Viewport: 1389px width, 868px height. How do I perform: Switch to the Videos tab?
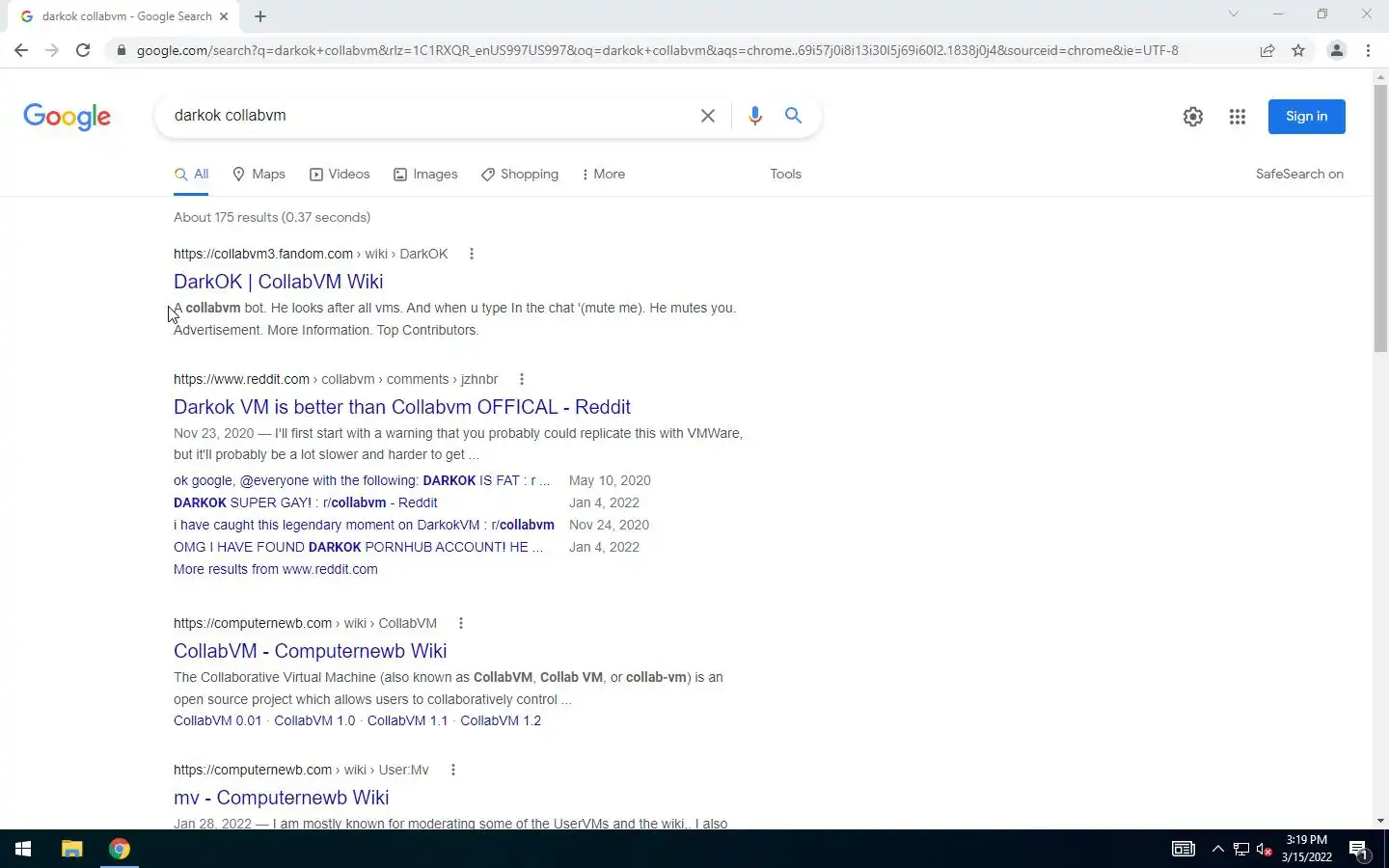340,175
